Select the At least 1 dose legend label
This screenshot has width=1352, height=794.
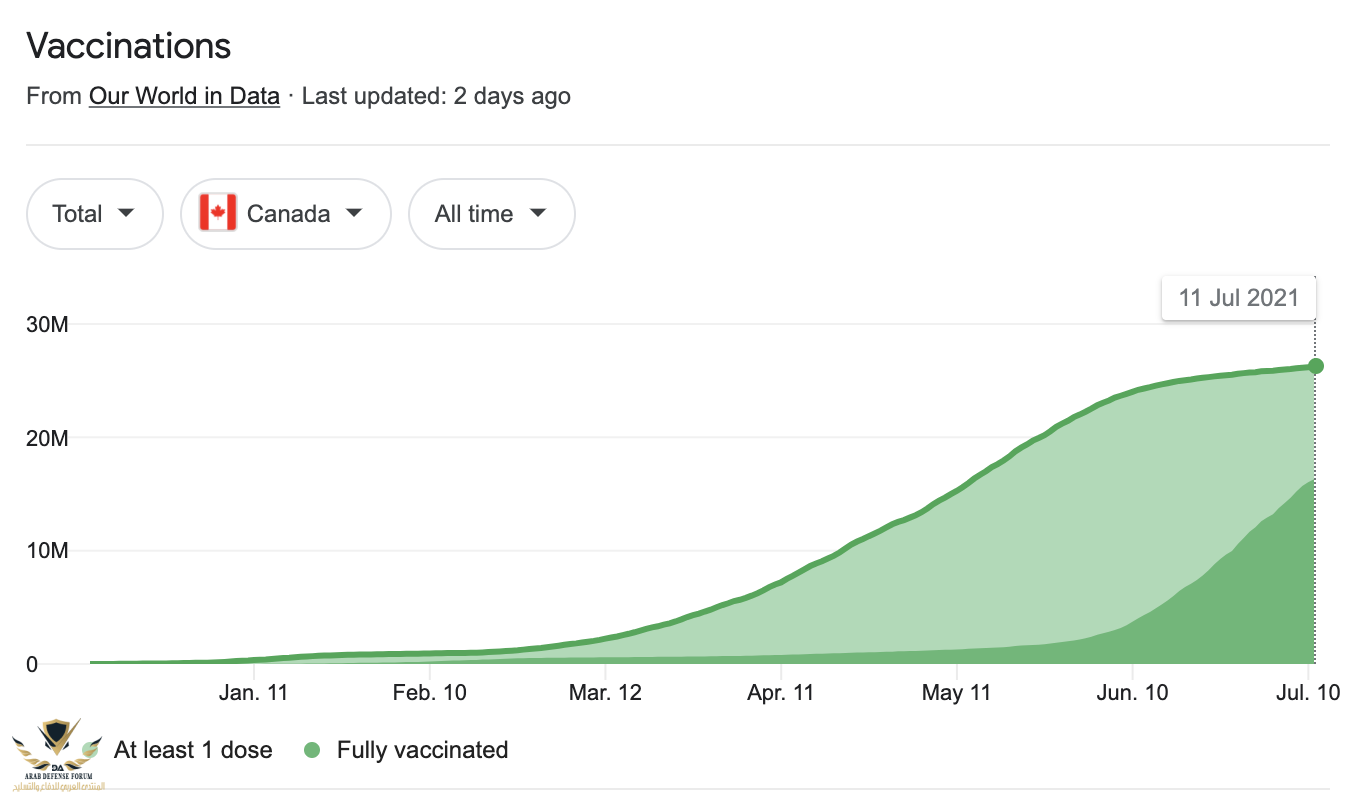pyautogui.click(x=193, y=750)
